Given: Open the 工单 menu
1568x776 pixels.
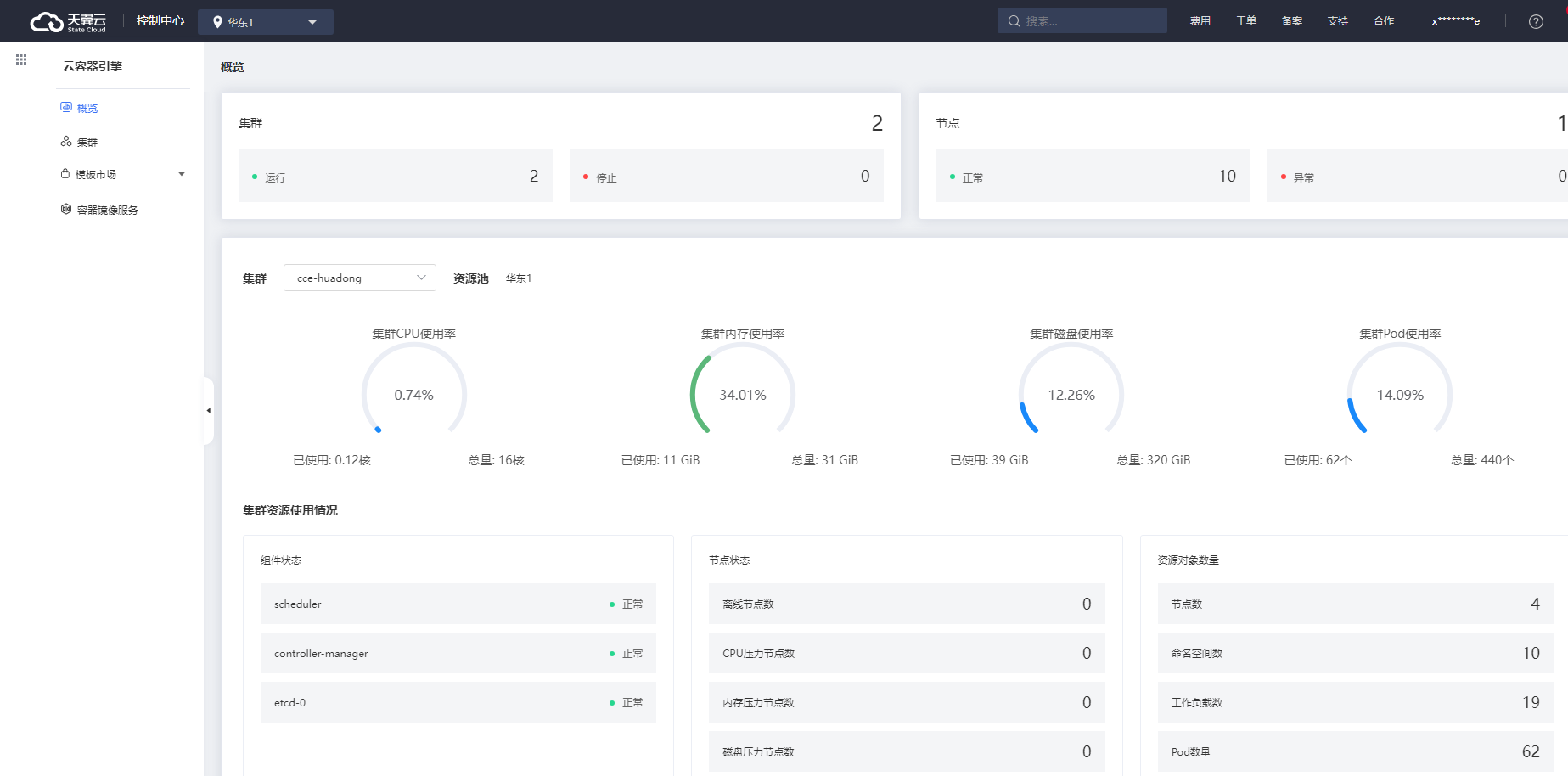Looking at the screenshot, I should (x=1246, y=21).
